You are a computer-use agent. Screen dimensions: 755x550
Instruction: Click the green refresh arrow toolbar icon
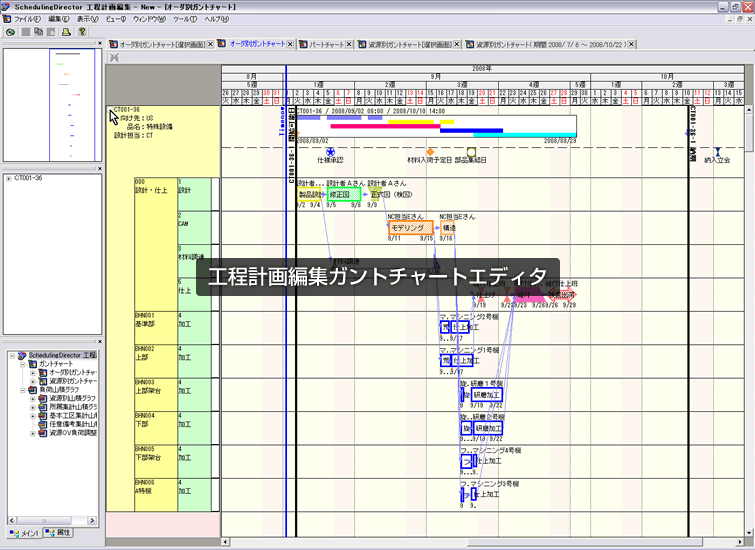click(11, 32)
